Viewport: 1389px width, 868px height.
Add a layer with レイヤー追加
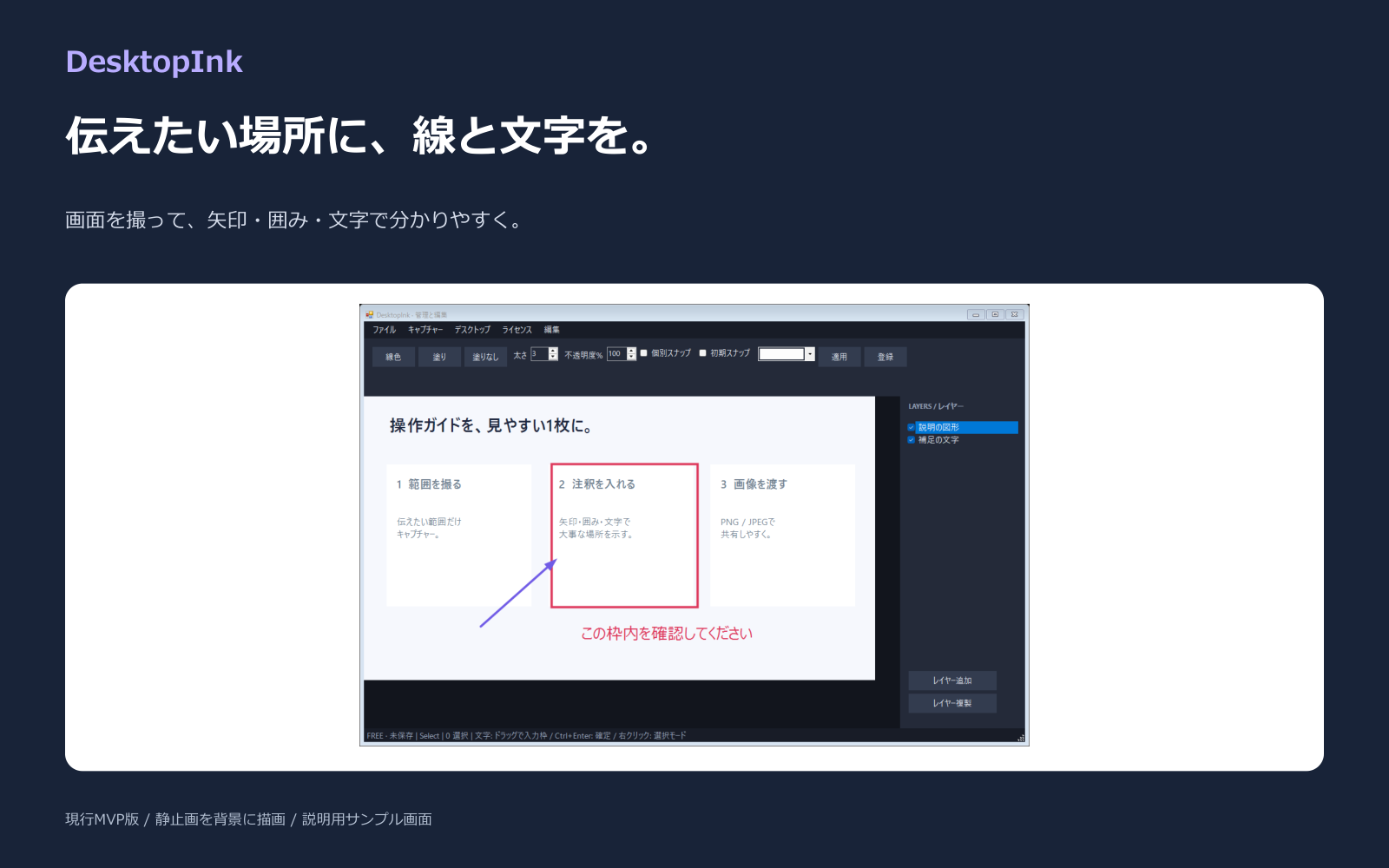952,681
